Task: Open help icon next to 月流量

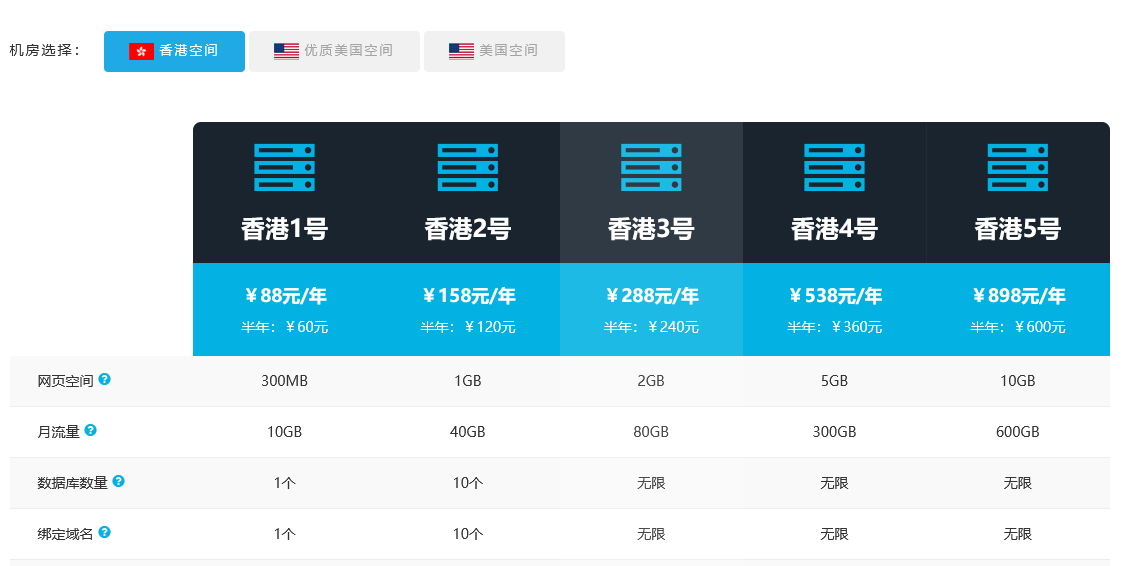Action: 90,430
